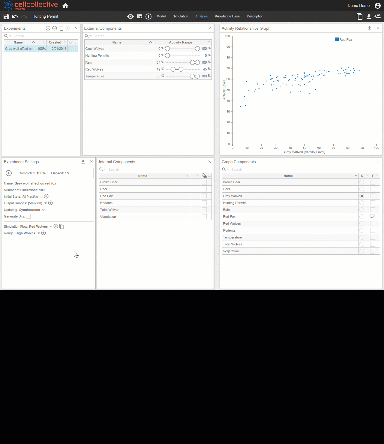
Task: Click the new document icon at toolbar right
Action: click(359, 16)
